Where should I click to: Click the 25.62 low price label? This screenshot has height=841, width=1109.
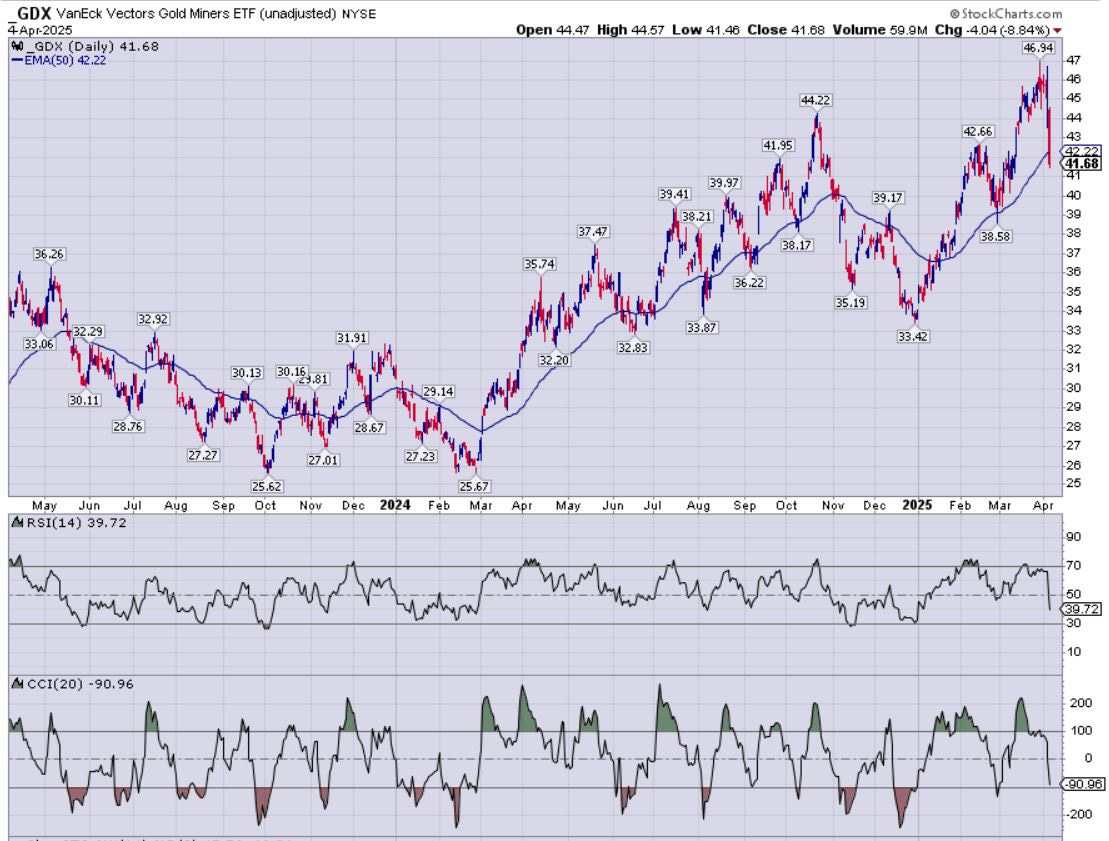[267, 486]
